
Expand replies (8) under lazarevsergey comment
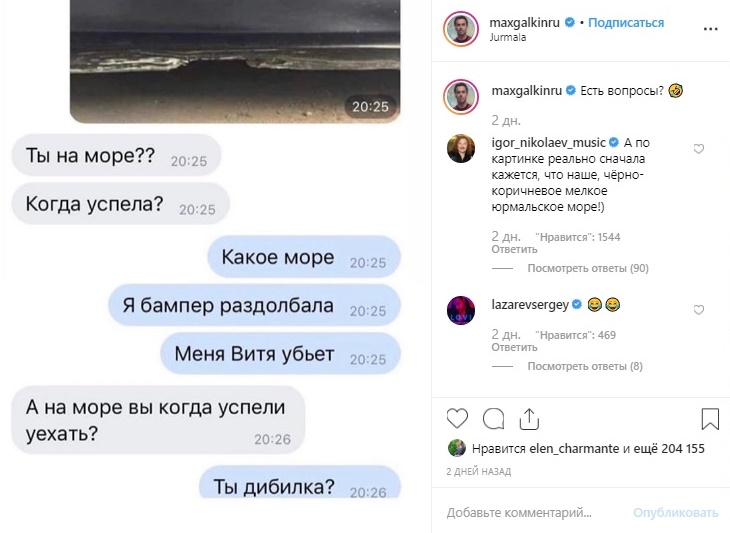[585, 366]
